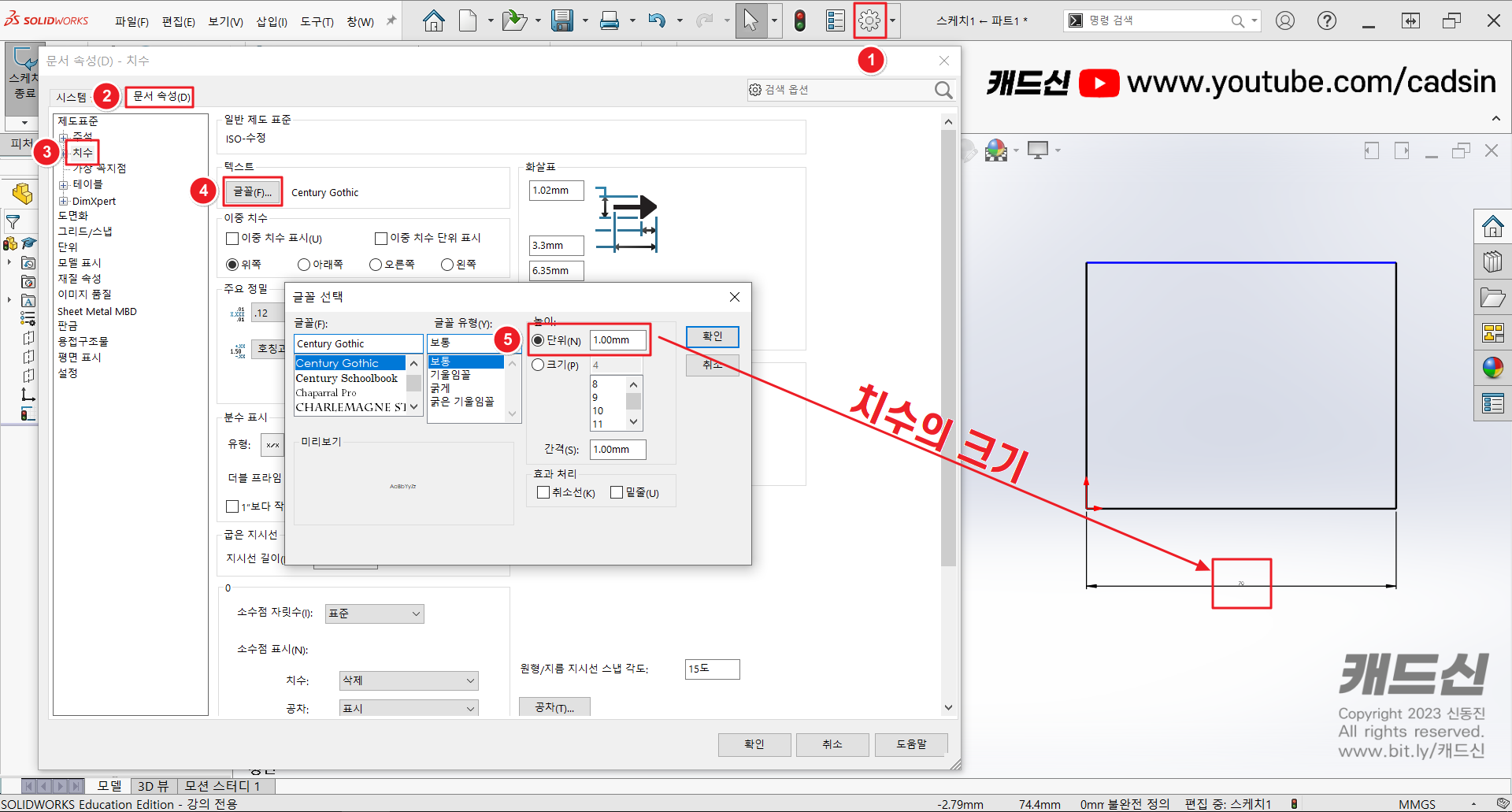Select the 아래쪽 radio button
Viewport: 1512px width, 812px height.
(x=304, y=265)
